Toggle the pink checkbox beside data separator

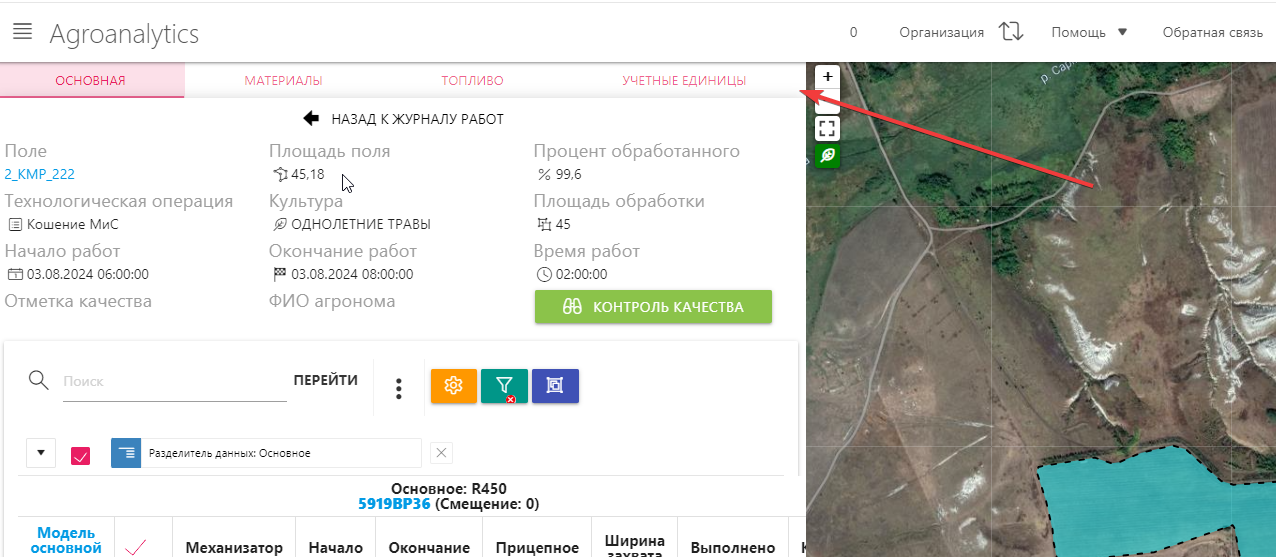(81, 455)
